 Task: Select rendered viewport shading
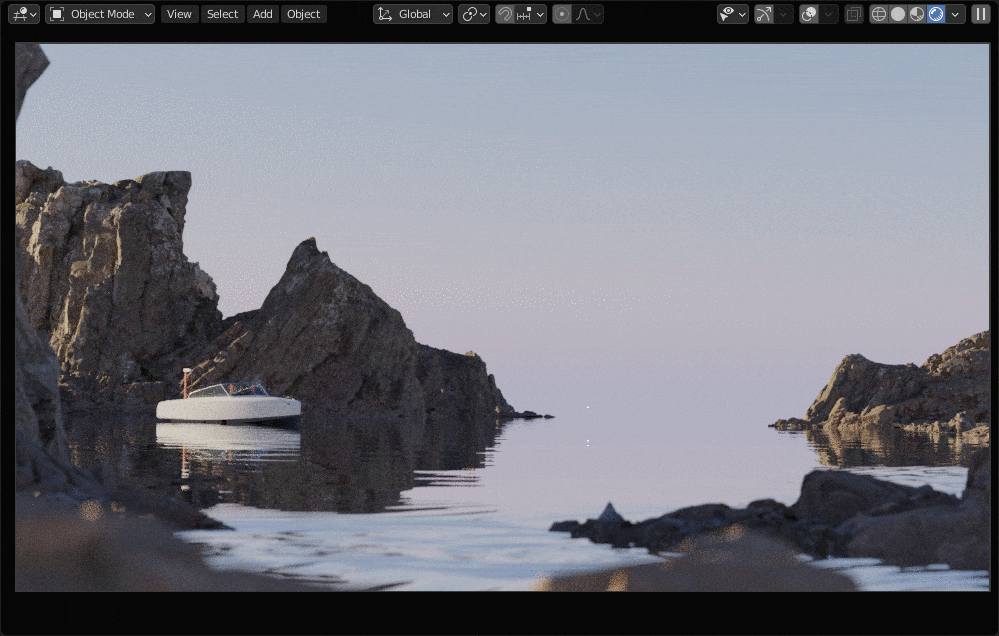(x=936, y=14)
